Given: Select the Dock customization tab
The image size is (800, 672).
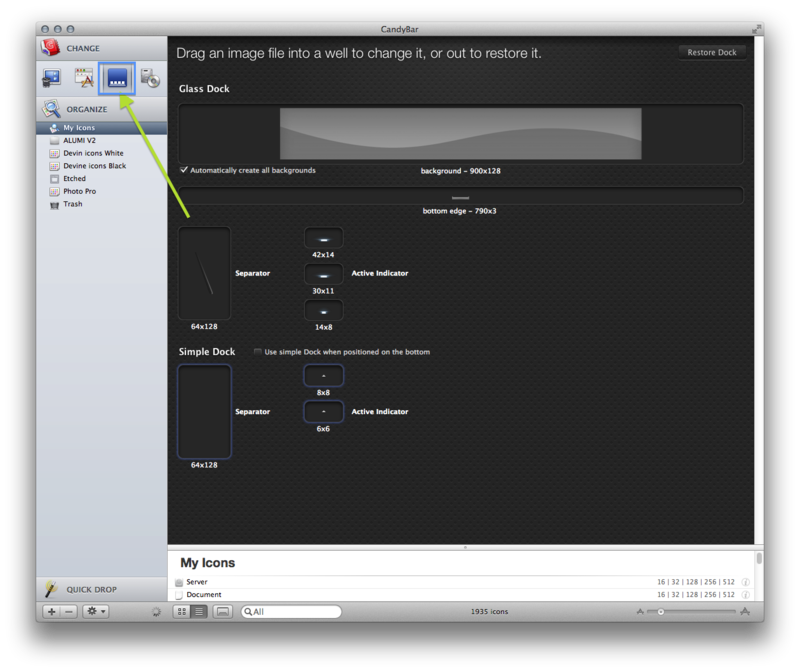Looking at the screenshot, I should click(117, 78).
